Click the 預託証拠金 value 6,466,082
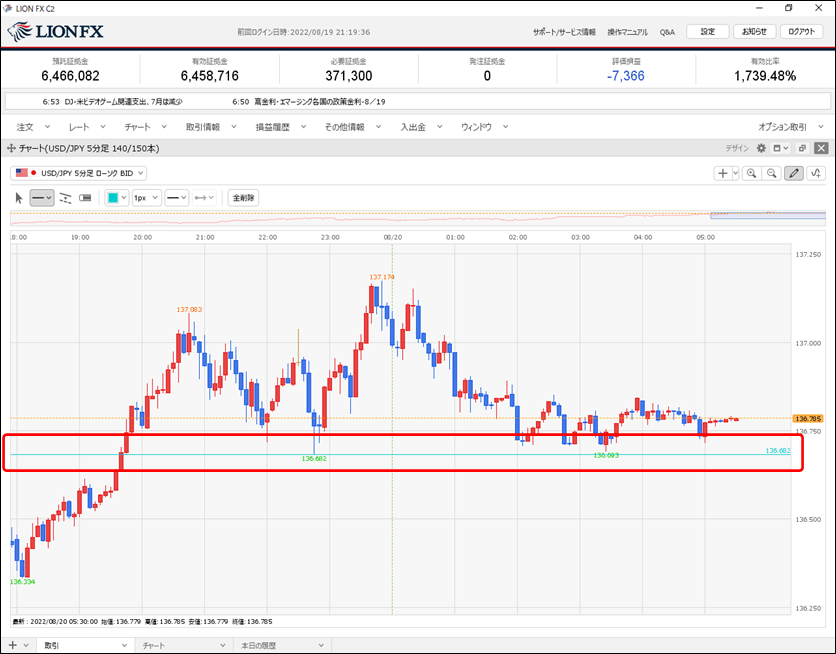Image resolution: width=836 pixels, height=654 pixels. (x=70, y=76)
